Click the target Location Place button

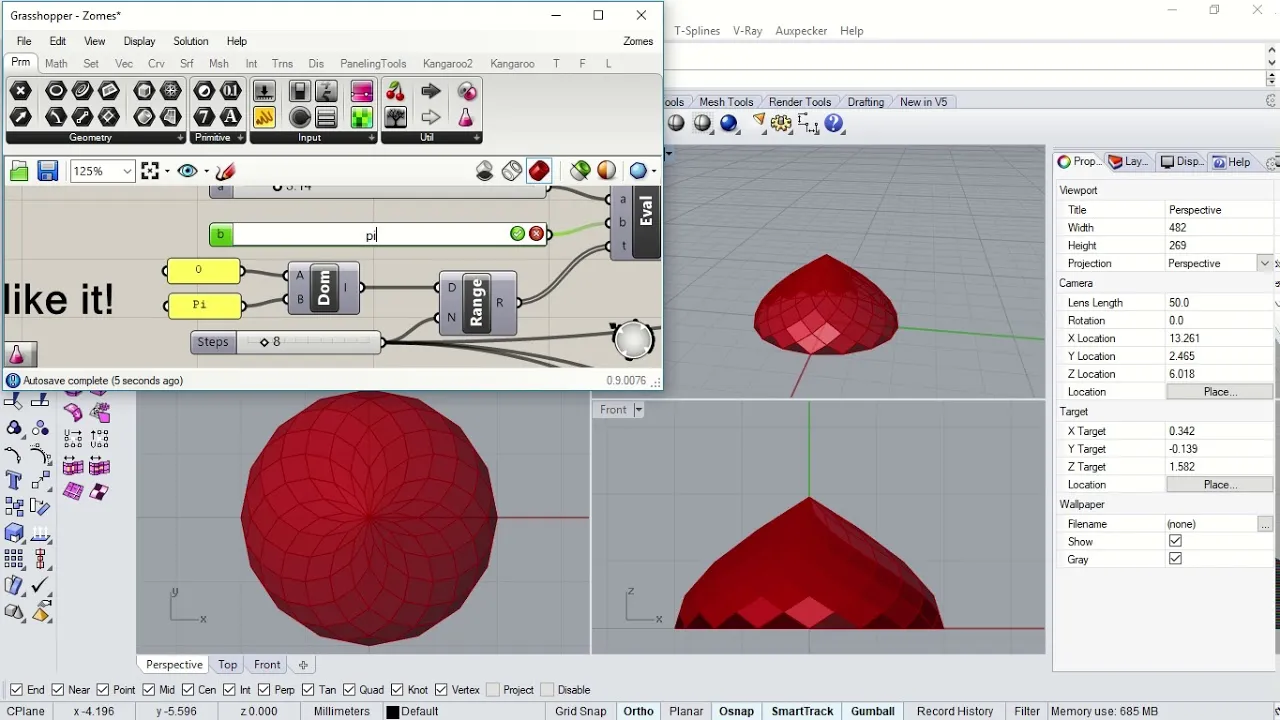1219,485
